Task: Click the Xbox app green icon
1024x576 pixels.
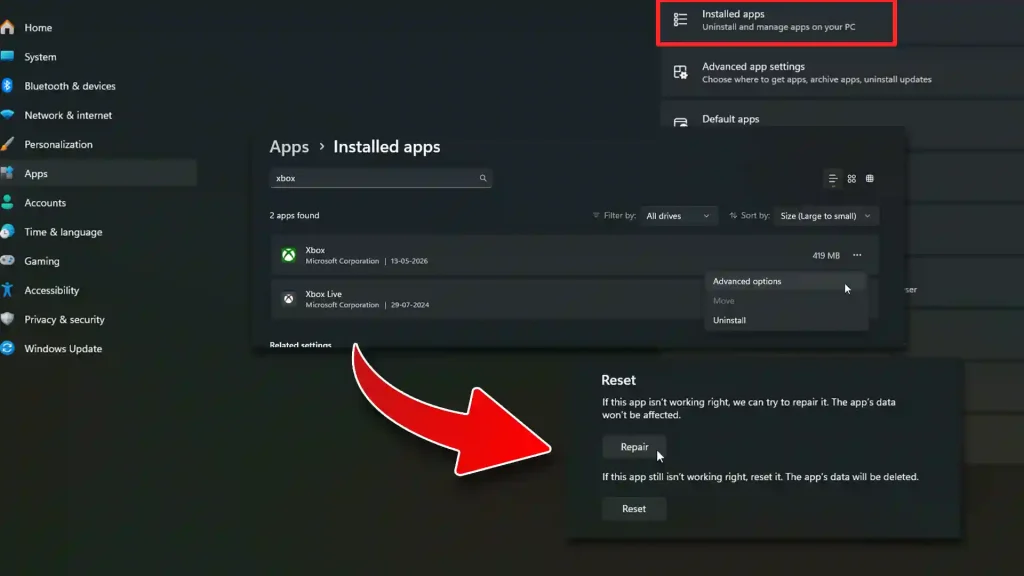Action: [288, 255]
